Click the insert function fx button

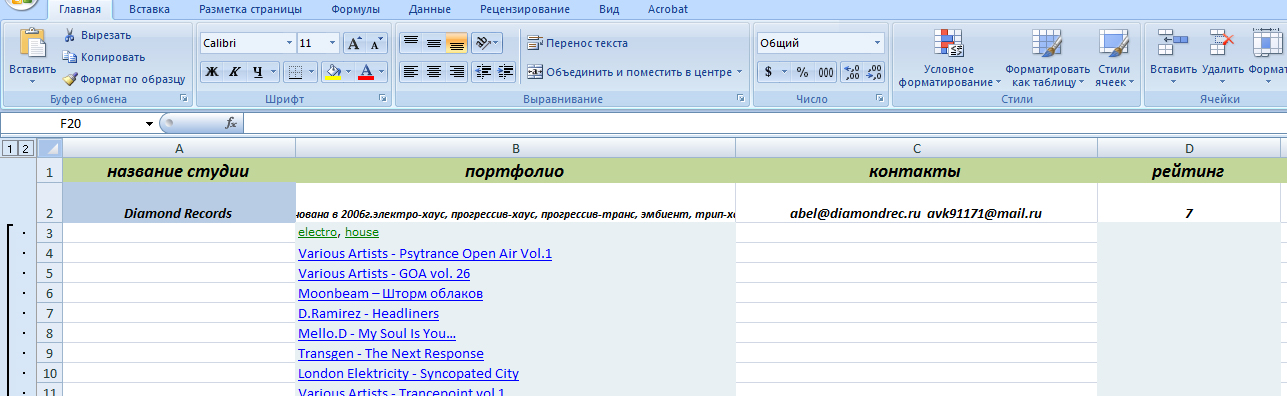tap(231, 123)
